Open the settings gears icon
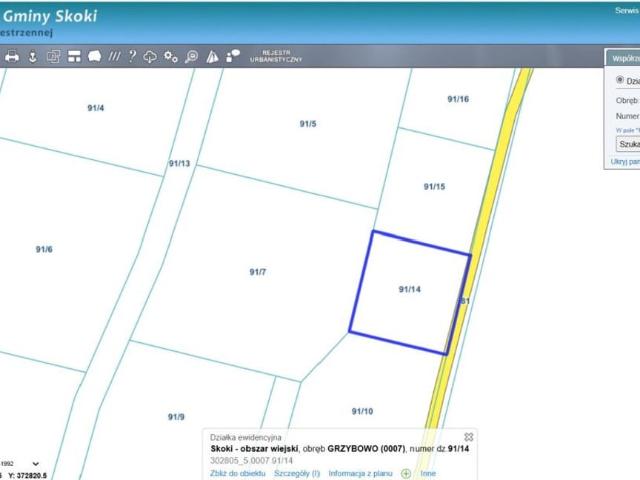Screen dimensions: 640x480 click(171, 57)
